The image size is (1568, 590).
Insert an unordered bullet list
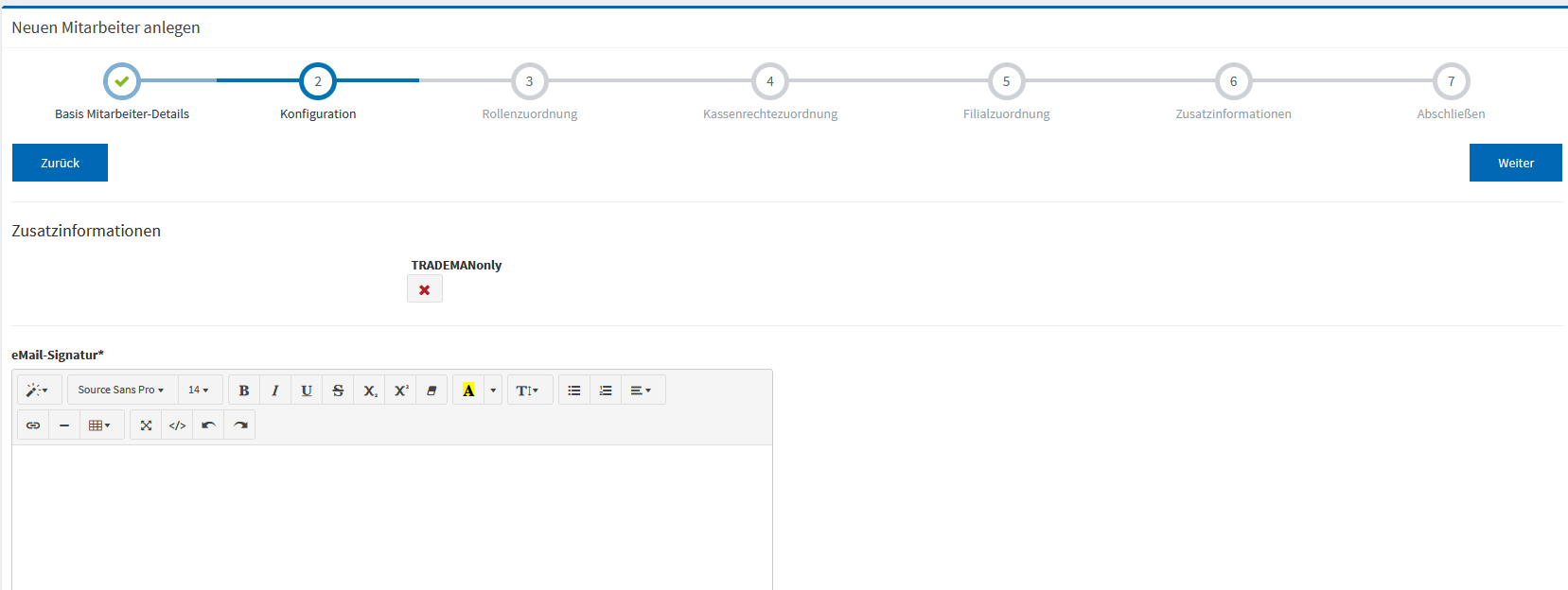pyautogui.click(x=574, y=390)
